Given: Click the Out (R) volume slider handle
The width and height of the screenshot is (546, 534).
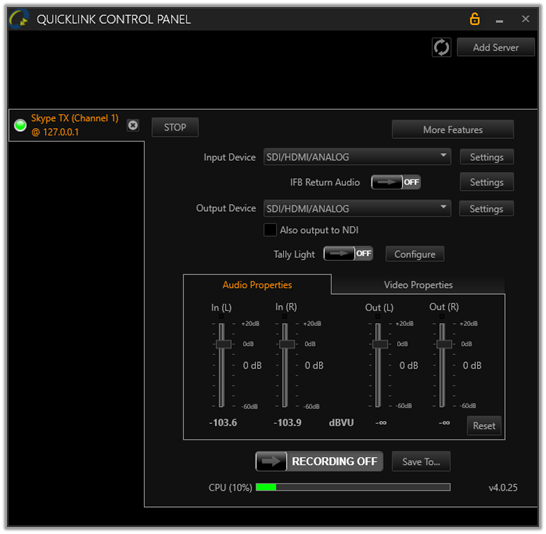Looking at the screenshot, I should point(444,344).
